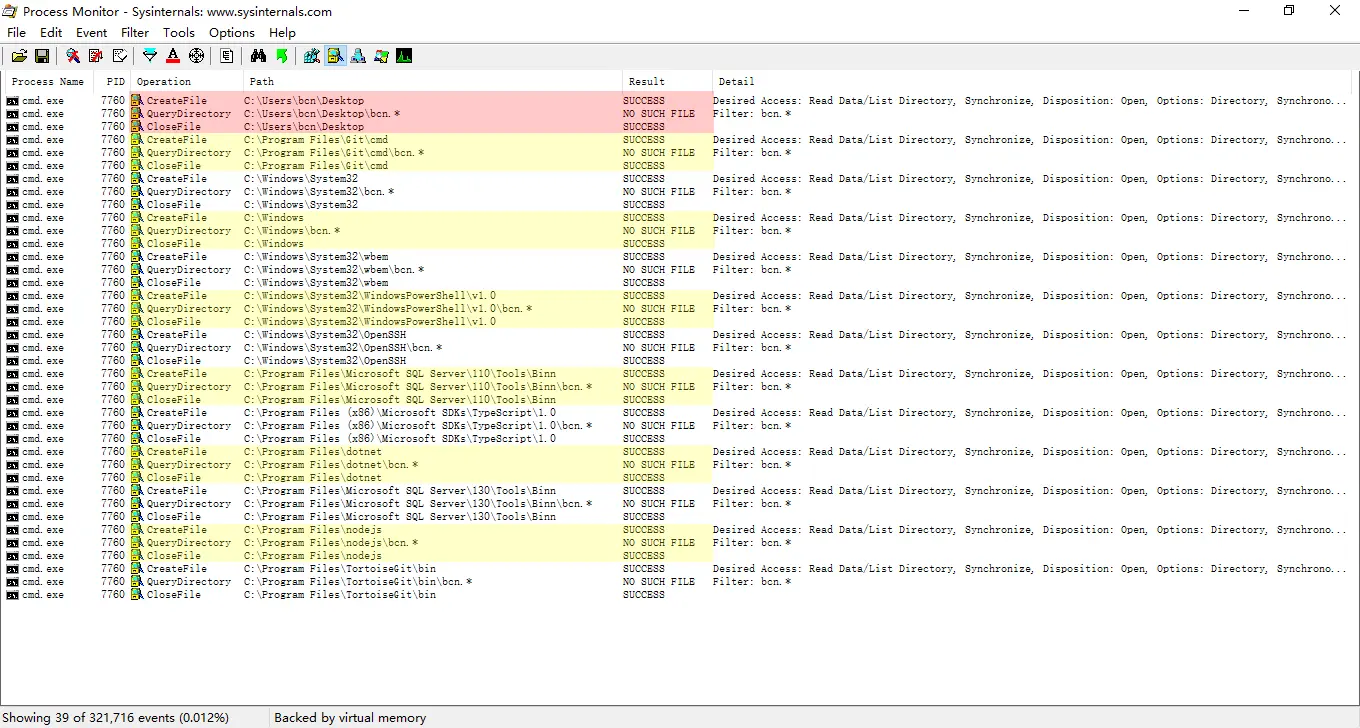Select path C:\Users\bcn\Desktop\bcn.*
1360x728 pixels.
322,114
